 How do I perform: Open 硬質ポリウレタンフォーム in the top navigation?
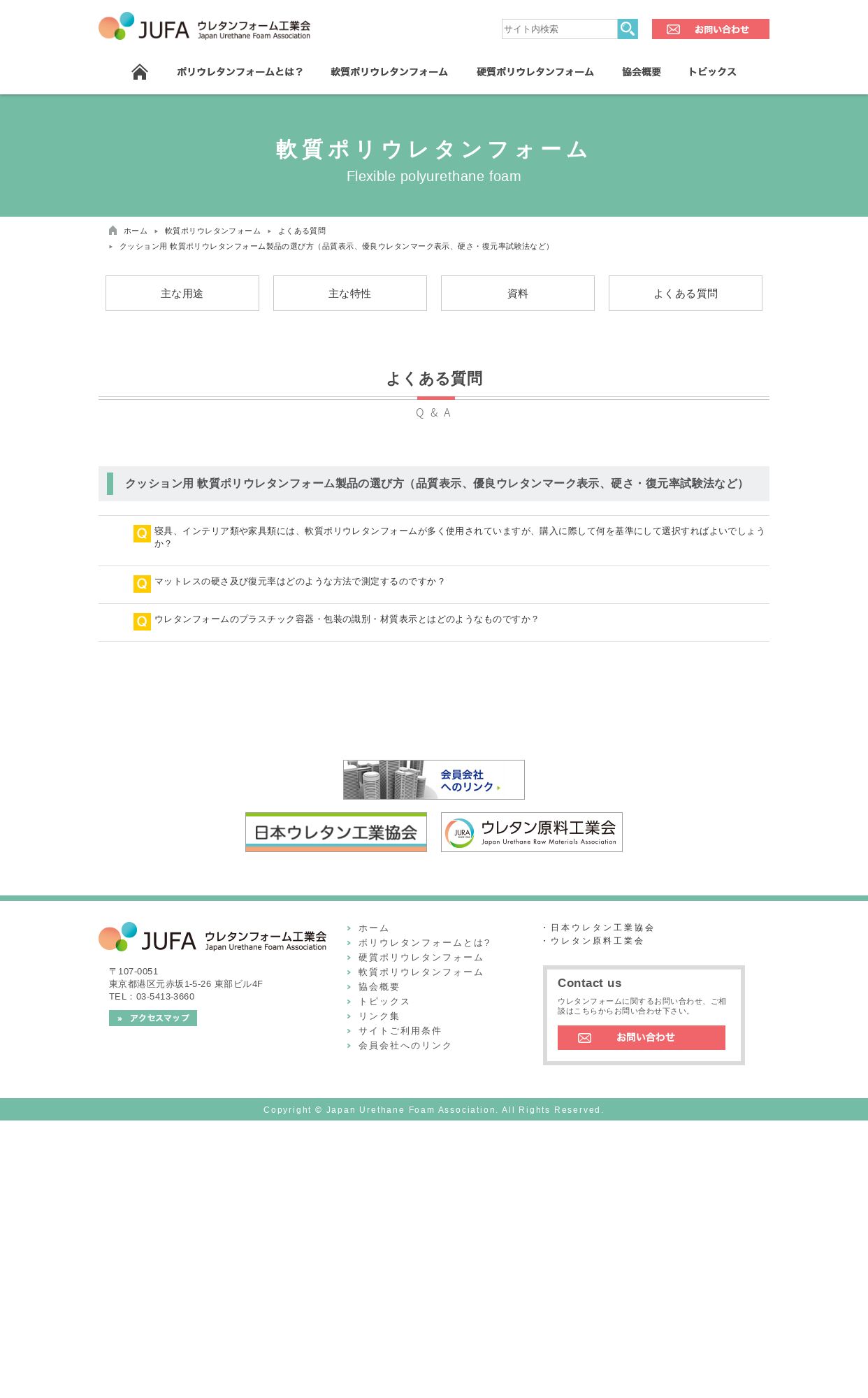click(x=535, y=72)
